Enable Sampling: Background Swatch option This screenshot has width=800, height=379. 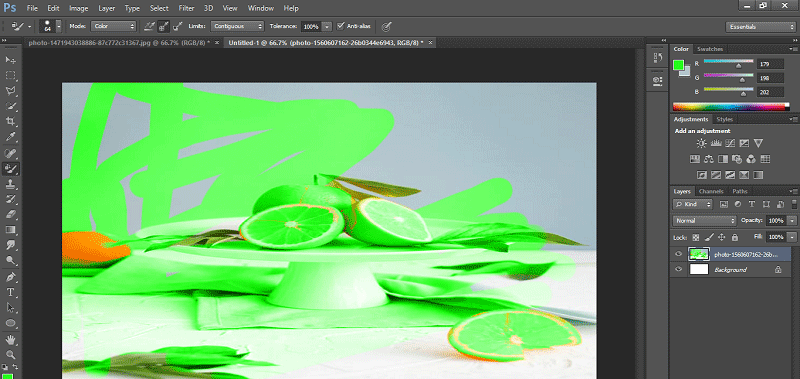point(178,26)
